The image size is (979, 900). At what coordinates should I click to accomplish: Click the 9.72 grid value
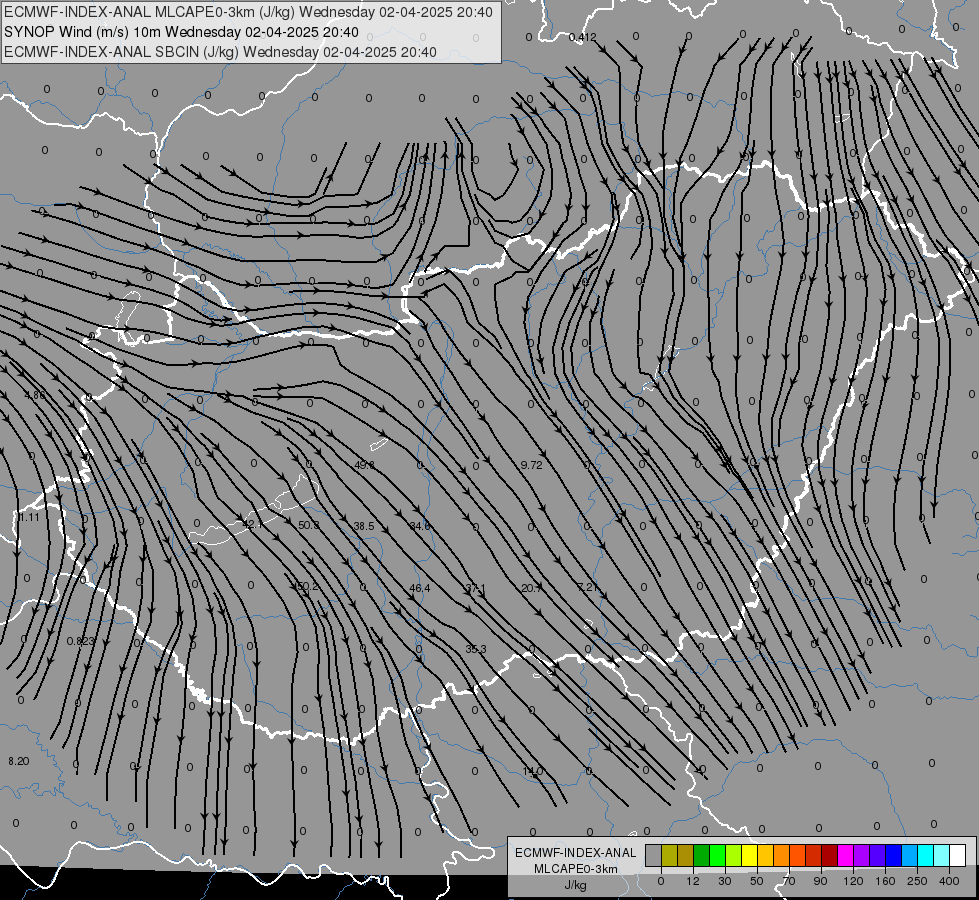(x=531, y=465)
